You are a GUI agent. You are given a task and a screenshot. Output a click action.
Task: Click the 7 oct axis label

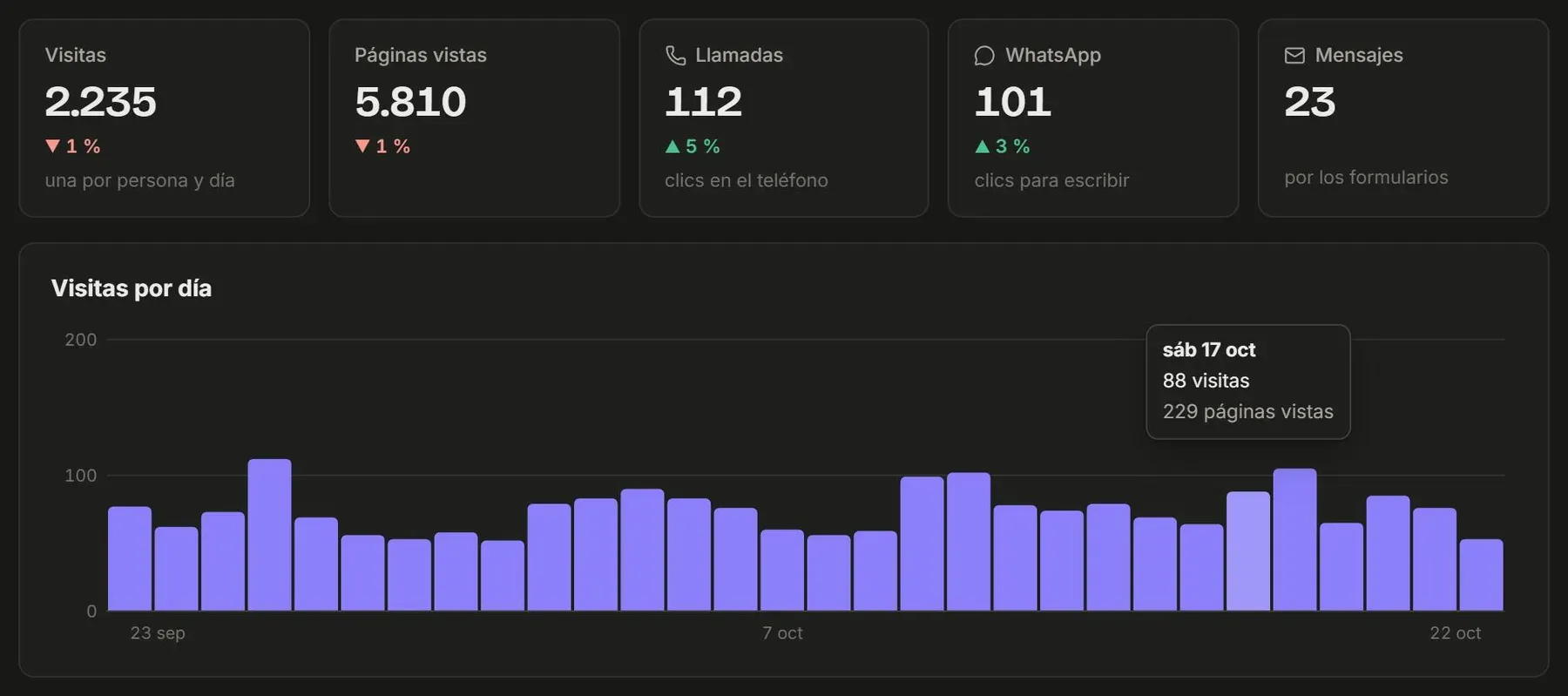(782, 633)
